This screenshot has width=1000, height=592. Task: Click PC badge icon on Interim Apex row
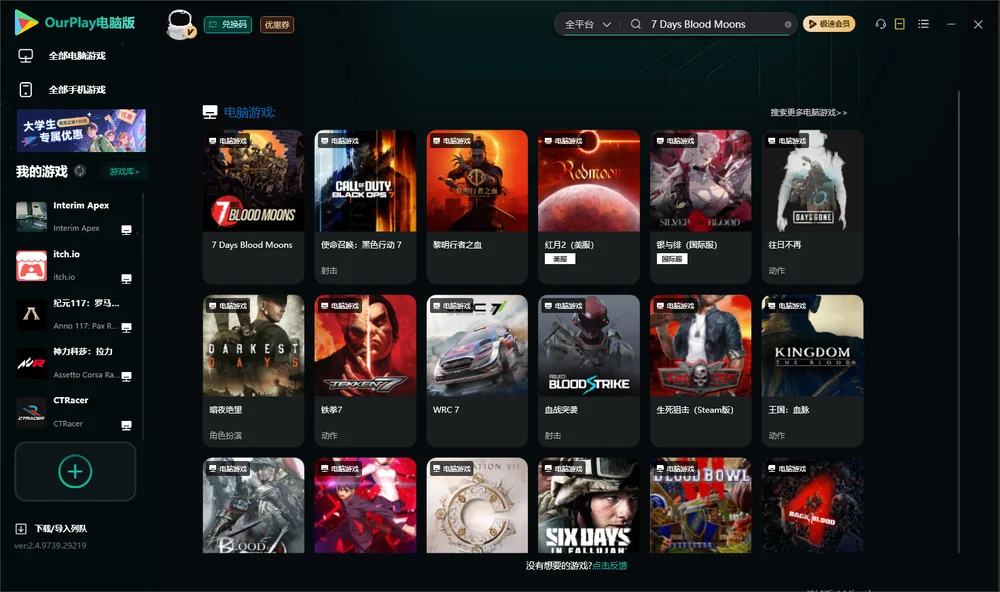click(126, 230)
